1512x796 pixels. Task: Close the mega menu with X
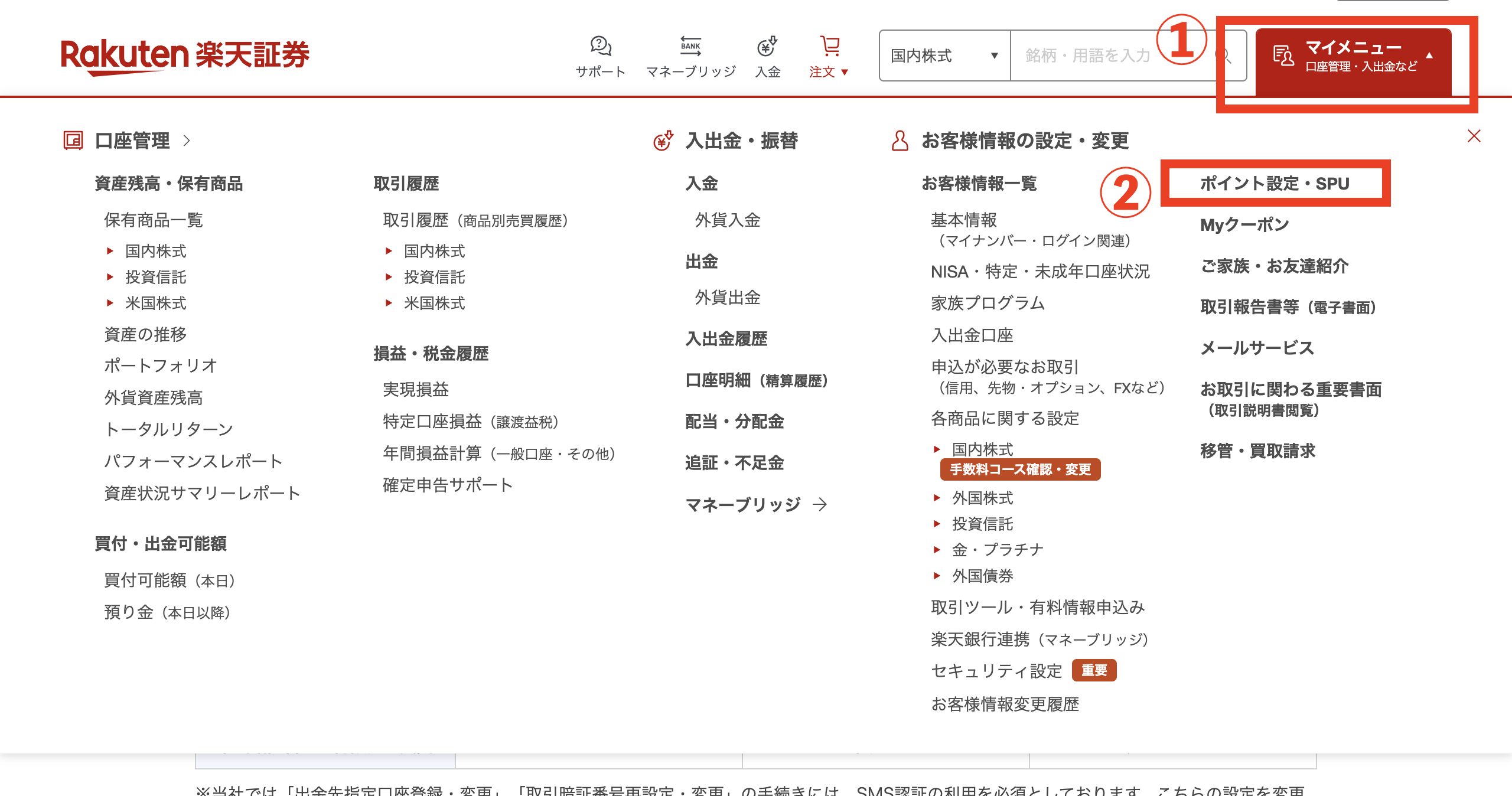tap(1474, 136)
